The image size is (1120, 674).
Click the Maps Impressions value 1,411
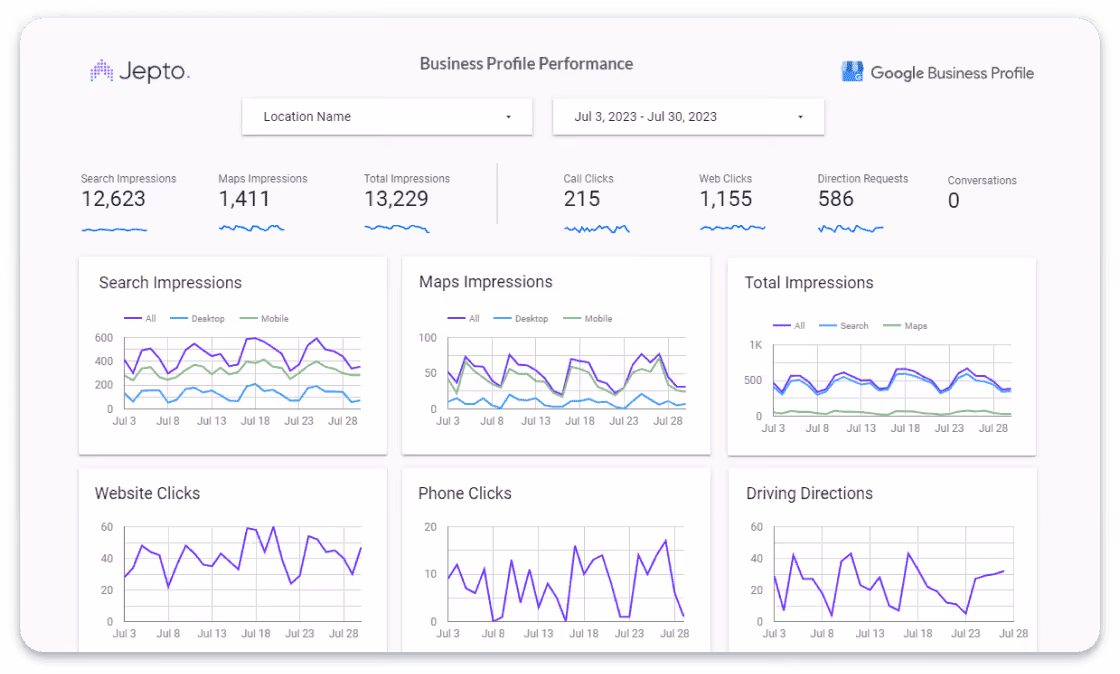tap(244, 199)
